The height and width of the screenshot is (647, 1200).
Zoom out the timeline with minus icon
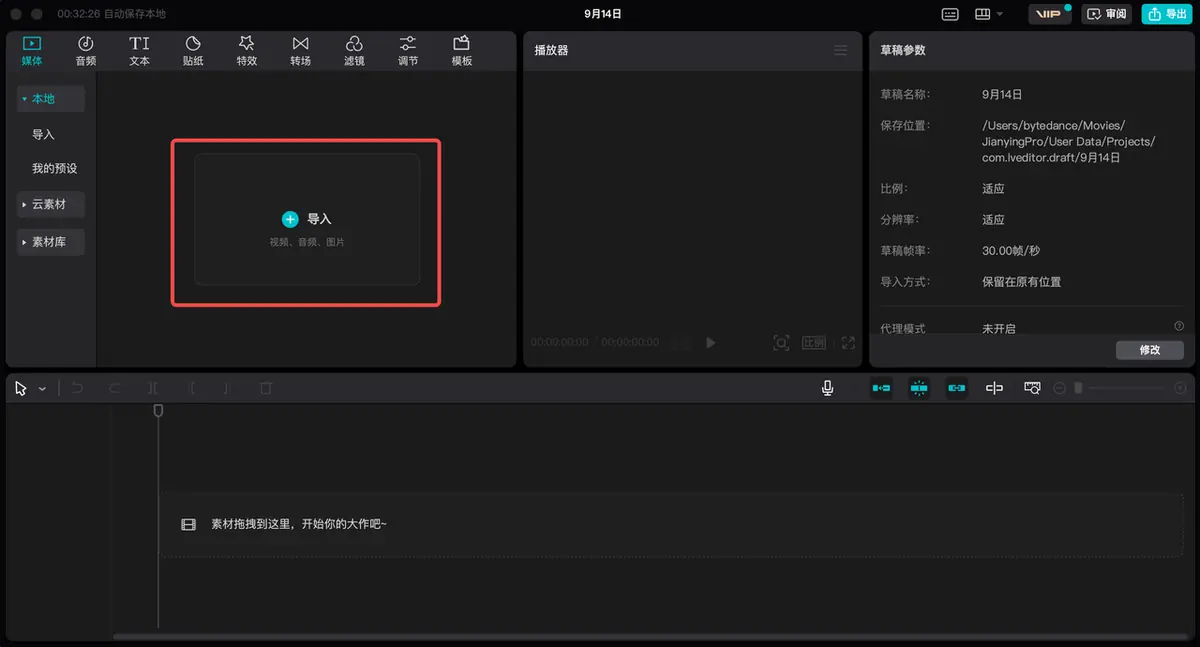pos(1060,388)
